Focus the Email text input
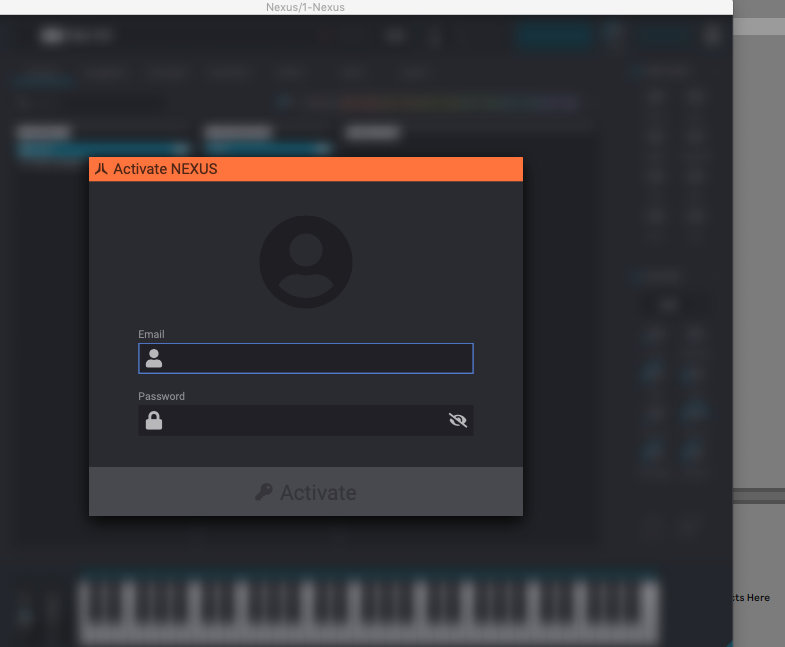785x647 pixels. click(306, 359)
